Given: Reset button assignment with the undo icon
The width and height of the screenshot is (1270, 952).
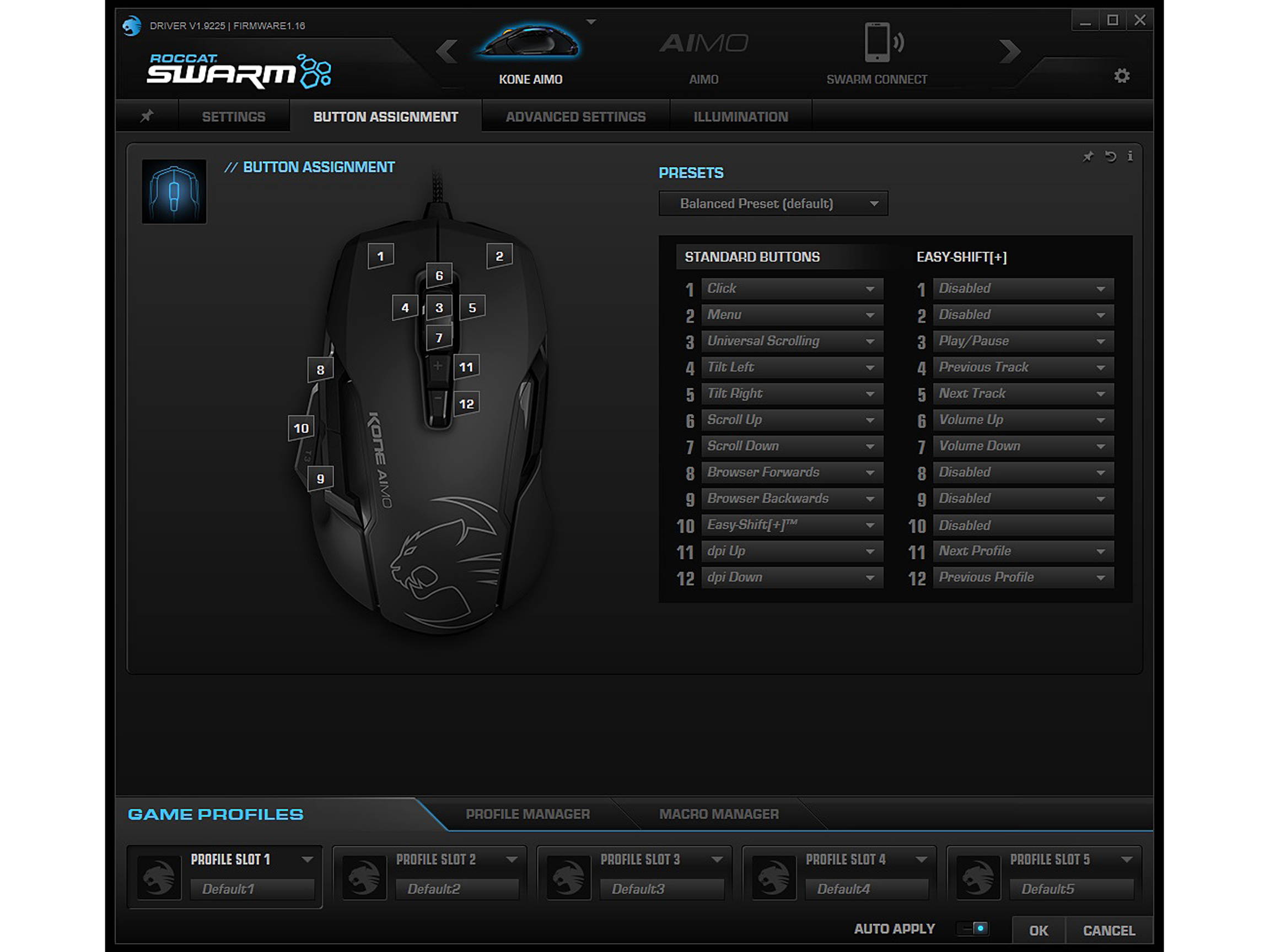Looking at the screenshot, I should click(1110, 156).
